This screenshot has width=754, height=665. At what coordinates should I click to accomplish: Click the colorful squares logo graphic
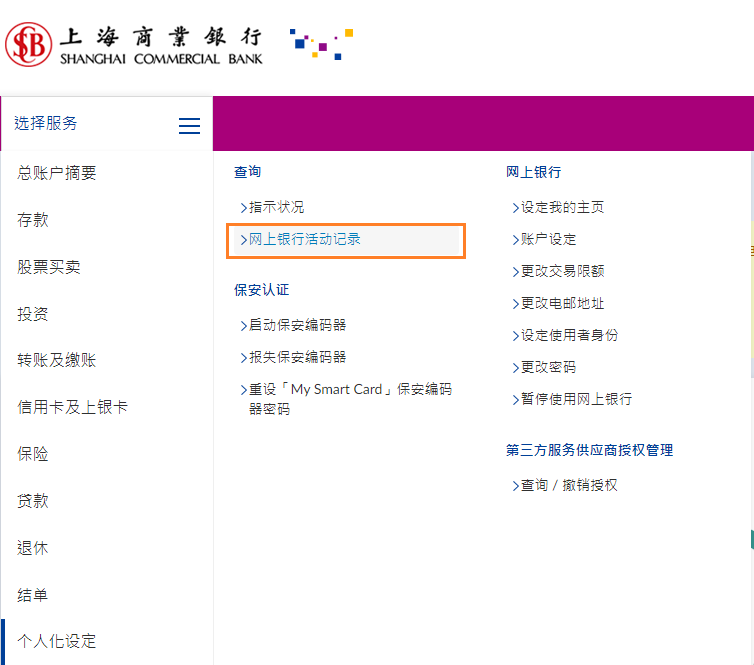click(321, 43)
